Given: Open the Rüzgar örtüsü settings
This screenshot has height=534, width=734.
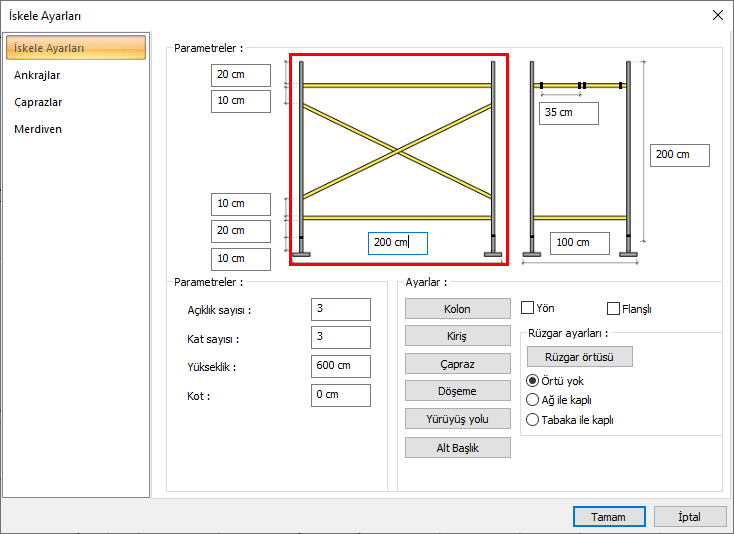Looking at the screenshot, I should (580, 357).
